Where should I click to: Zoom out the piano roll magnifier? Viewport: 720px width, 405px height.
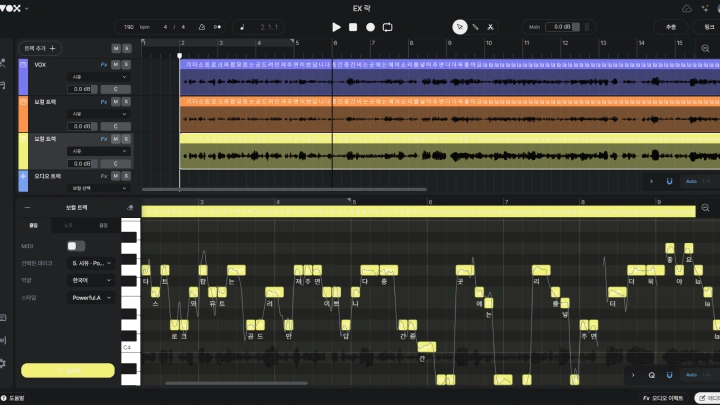click(x=705, y=208)
